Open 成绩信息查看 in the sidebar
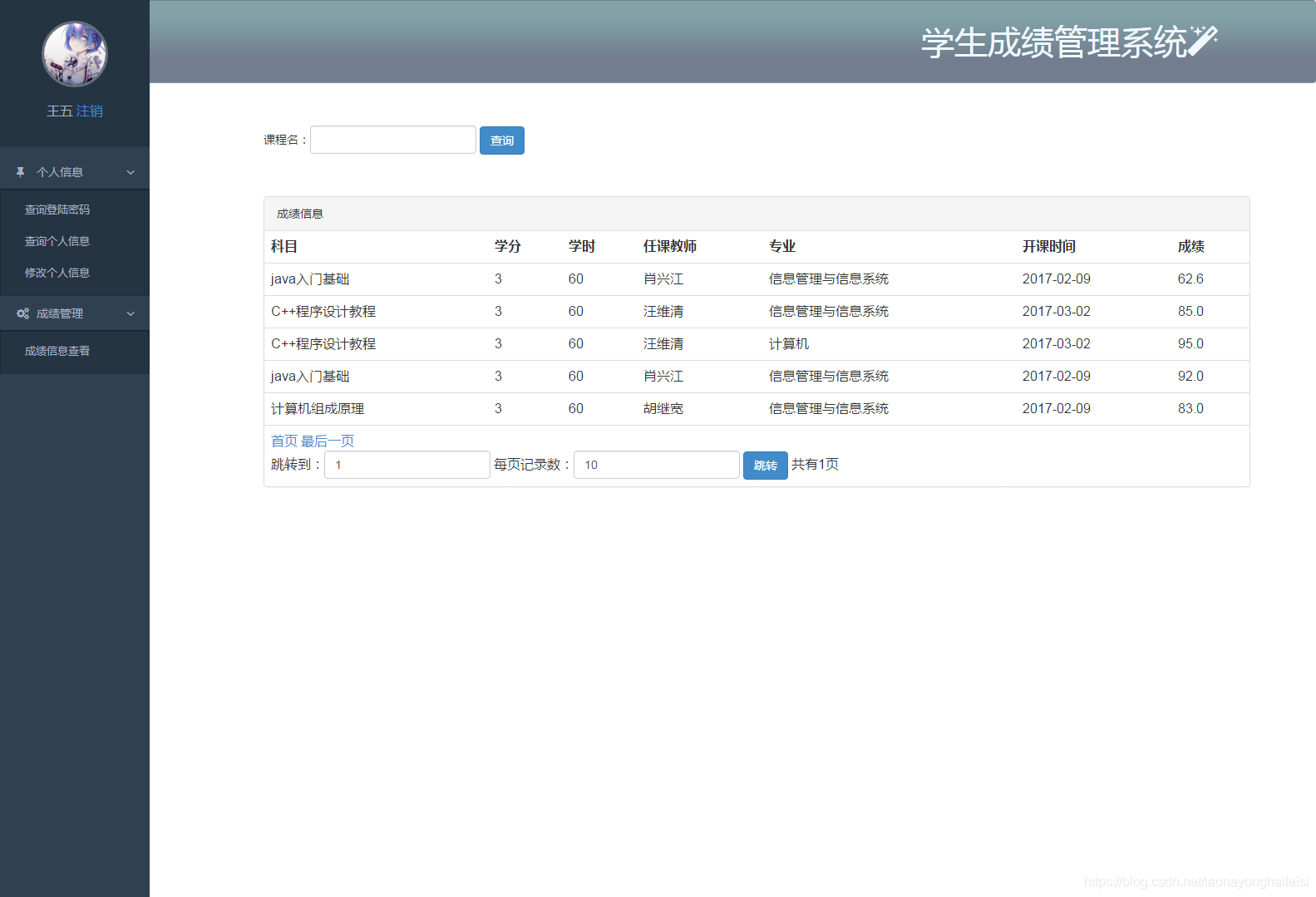Image resolution: width=1316 pixels, height=897 pixels. click(x=57, y=351)
